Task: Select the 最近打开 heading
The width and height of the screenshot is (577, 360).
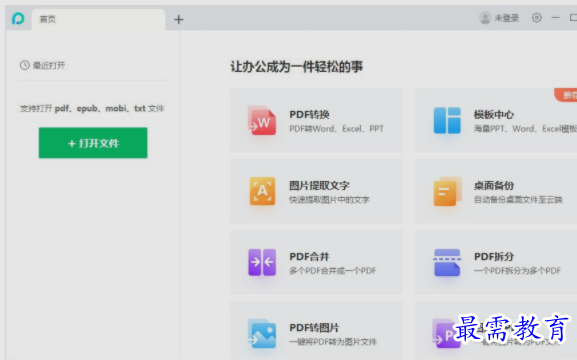Action: pos(49,66)
